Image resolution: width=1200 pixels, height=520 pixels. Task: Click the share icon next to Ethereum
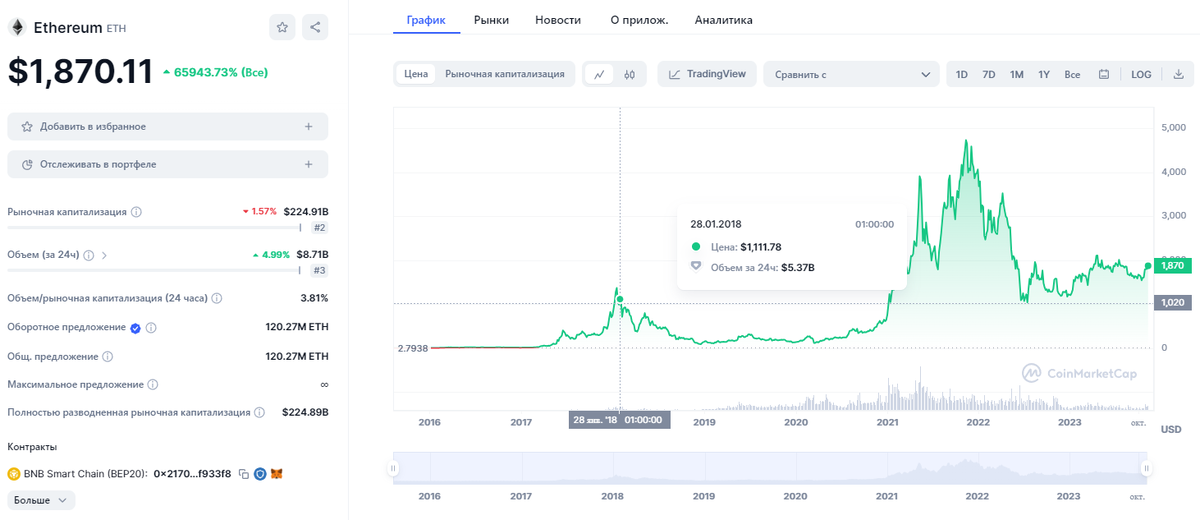click(315, 28)
